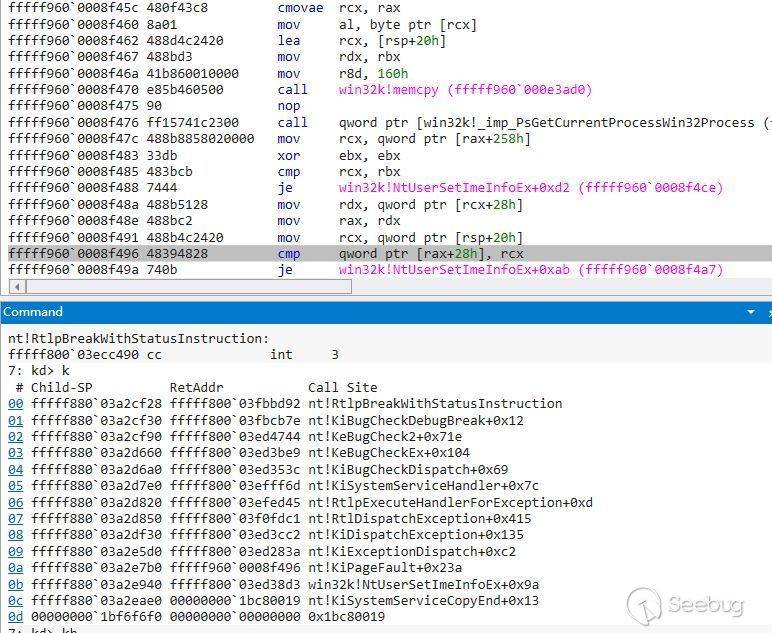Open stack frame 04 link

(x=16, y=470)
